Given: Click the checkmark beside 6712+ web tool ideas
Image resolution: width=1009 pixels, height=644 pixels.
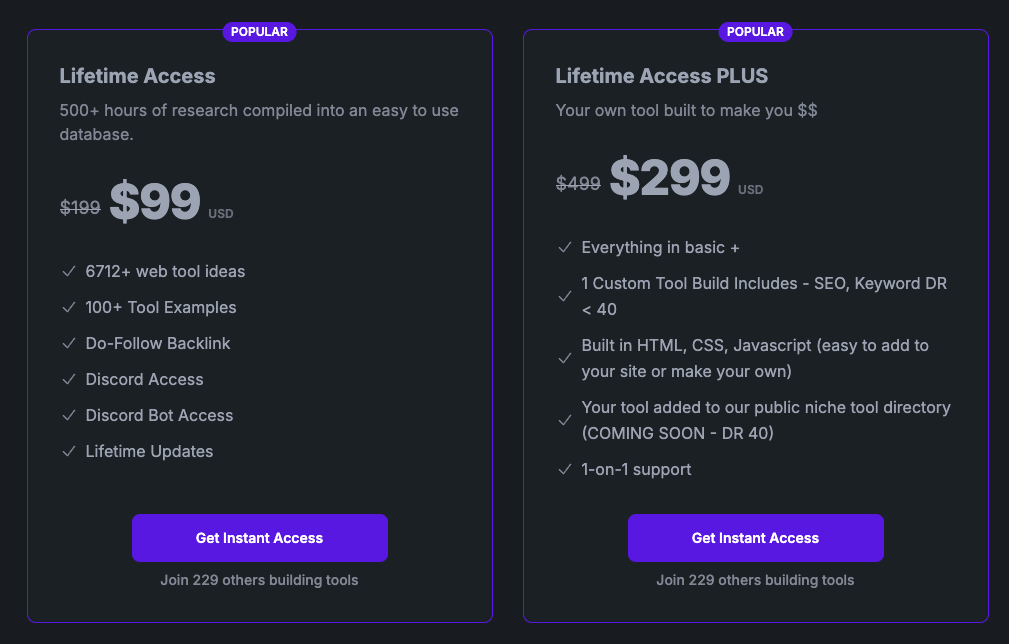Looking at the screenshot, I should 69,271.
